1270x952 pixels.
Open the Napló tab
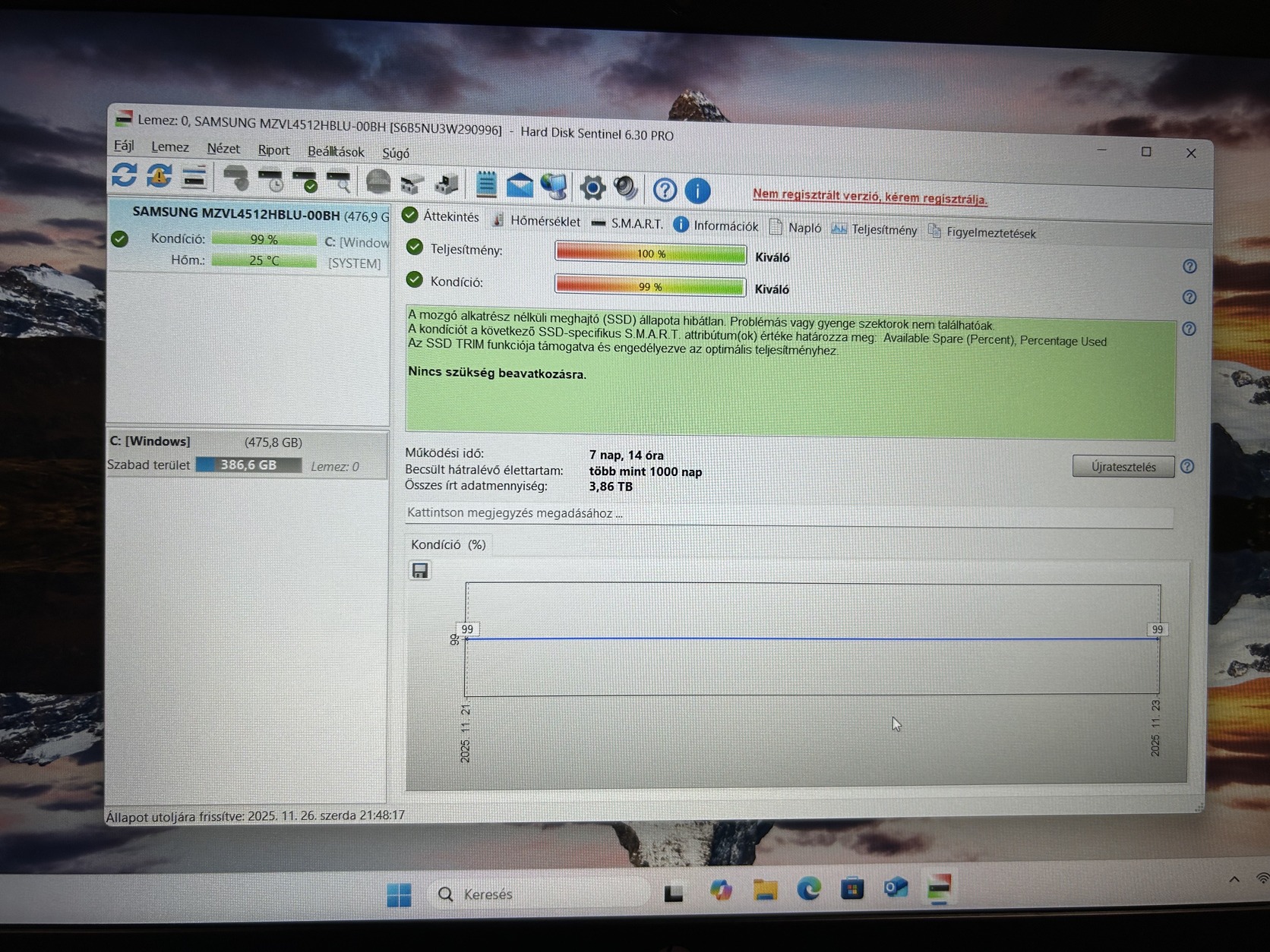(795, 228)
